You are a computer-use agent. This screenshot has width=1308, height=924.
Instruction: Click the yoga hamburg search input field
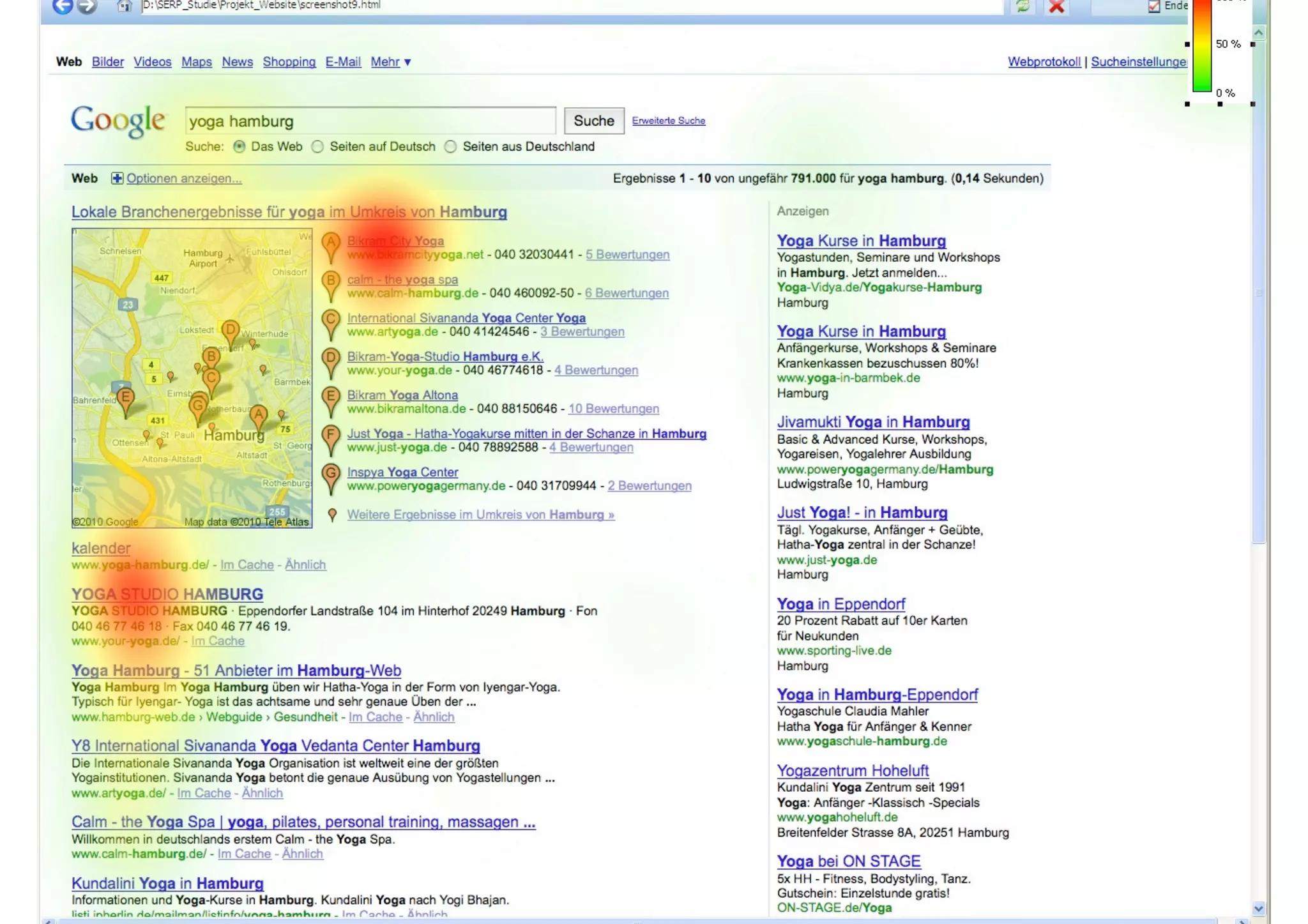370,121
